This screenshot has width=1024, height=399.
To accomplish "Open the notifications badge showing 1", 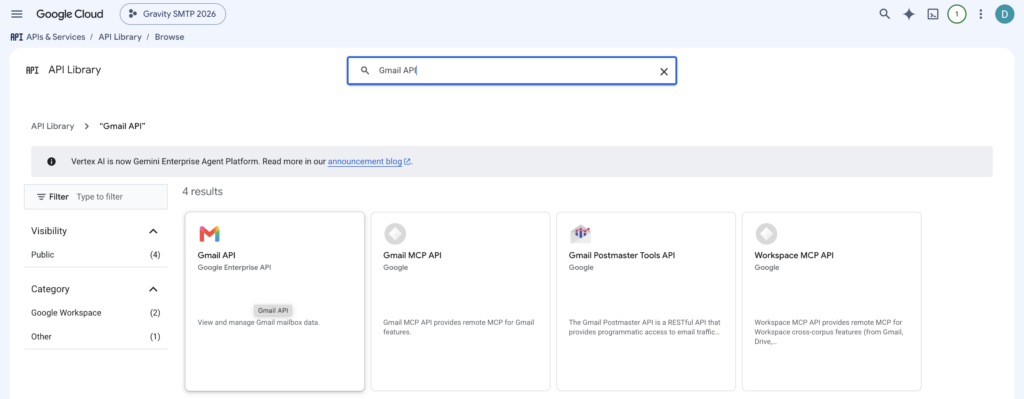I will pos(957,14).
